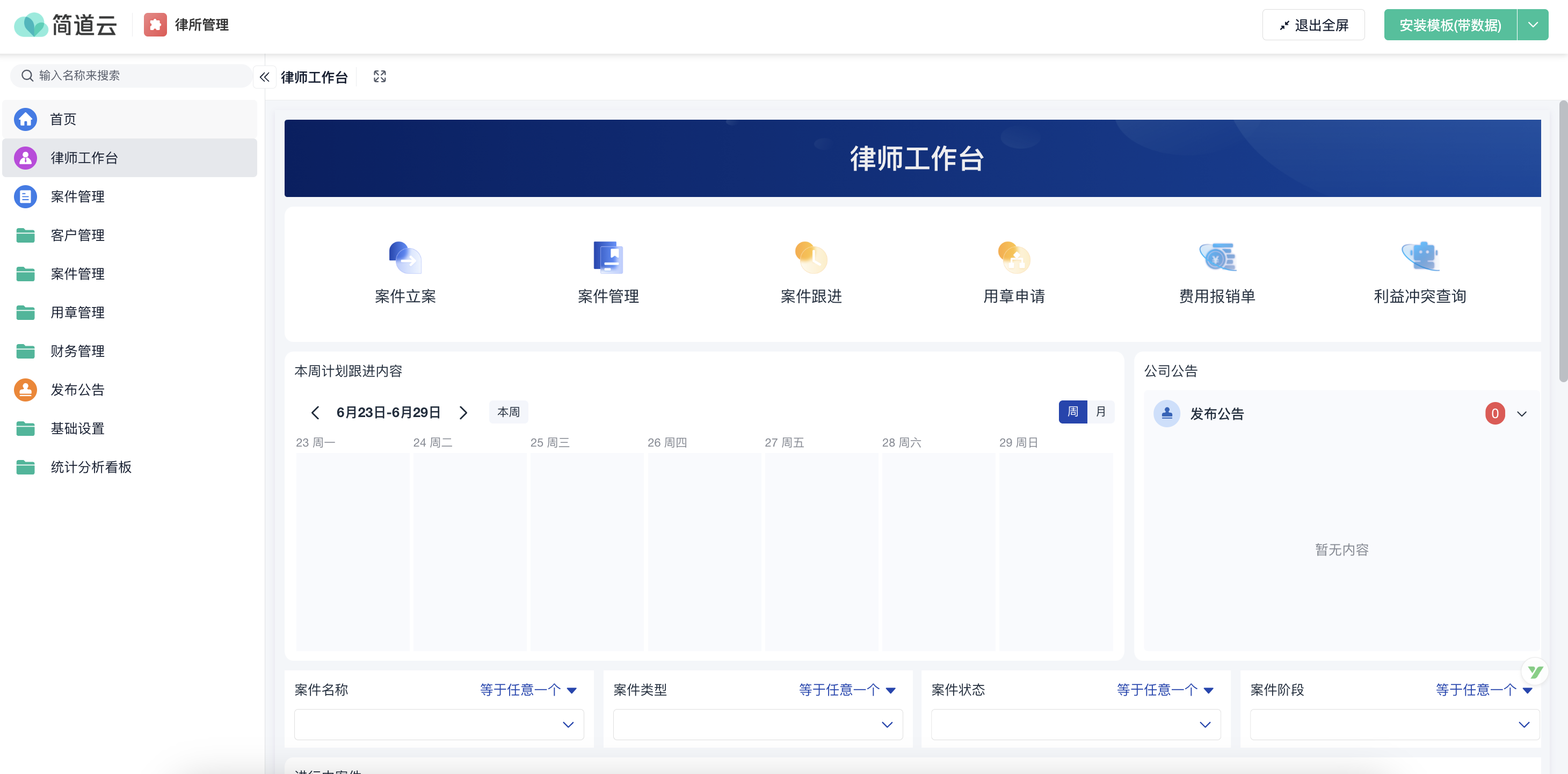Click the 用章申请 shortcut icon
Image resolution: width=1568 pixels, height=774 pixels.
pos(1014,258)
